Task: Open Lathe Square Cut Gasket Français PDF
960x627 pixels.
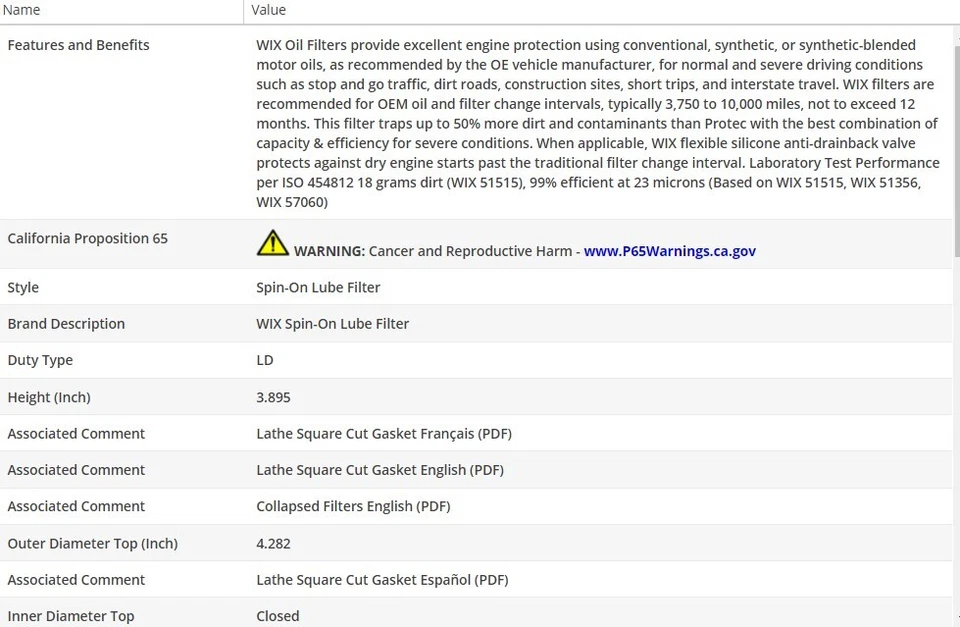Action: click(384, 433)
